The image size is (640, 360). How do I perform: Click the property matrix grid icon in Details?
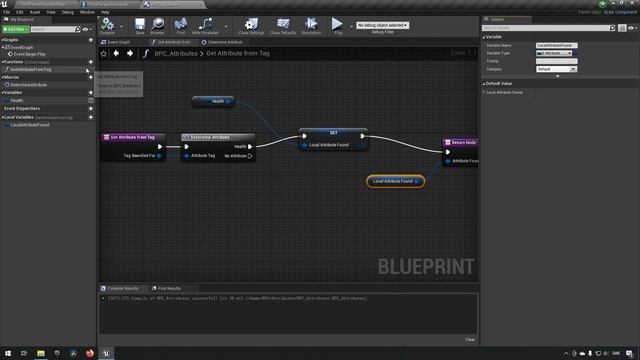coord(622,28)
